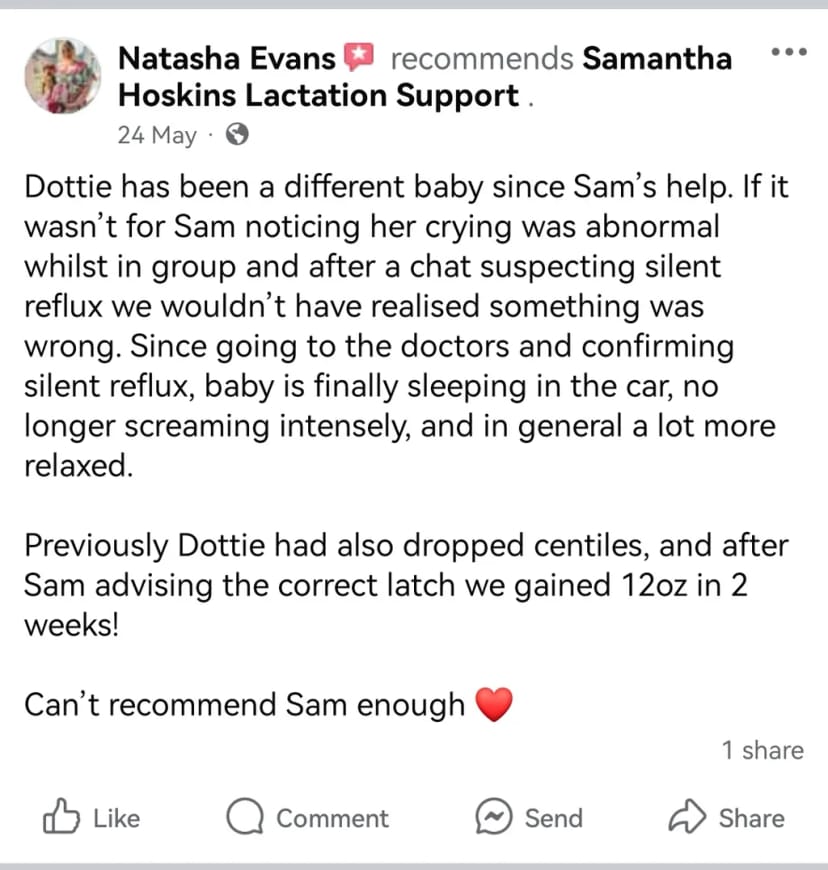The width and height of the screenshot is (828, 870).
Task: Tap the Like text label
Action: (117, 818)
